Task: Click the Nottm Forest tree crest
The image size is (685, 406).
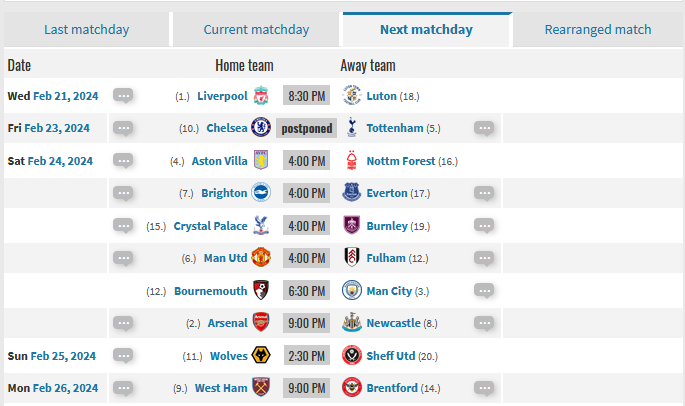Action: (x=352, y=160)
